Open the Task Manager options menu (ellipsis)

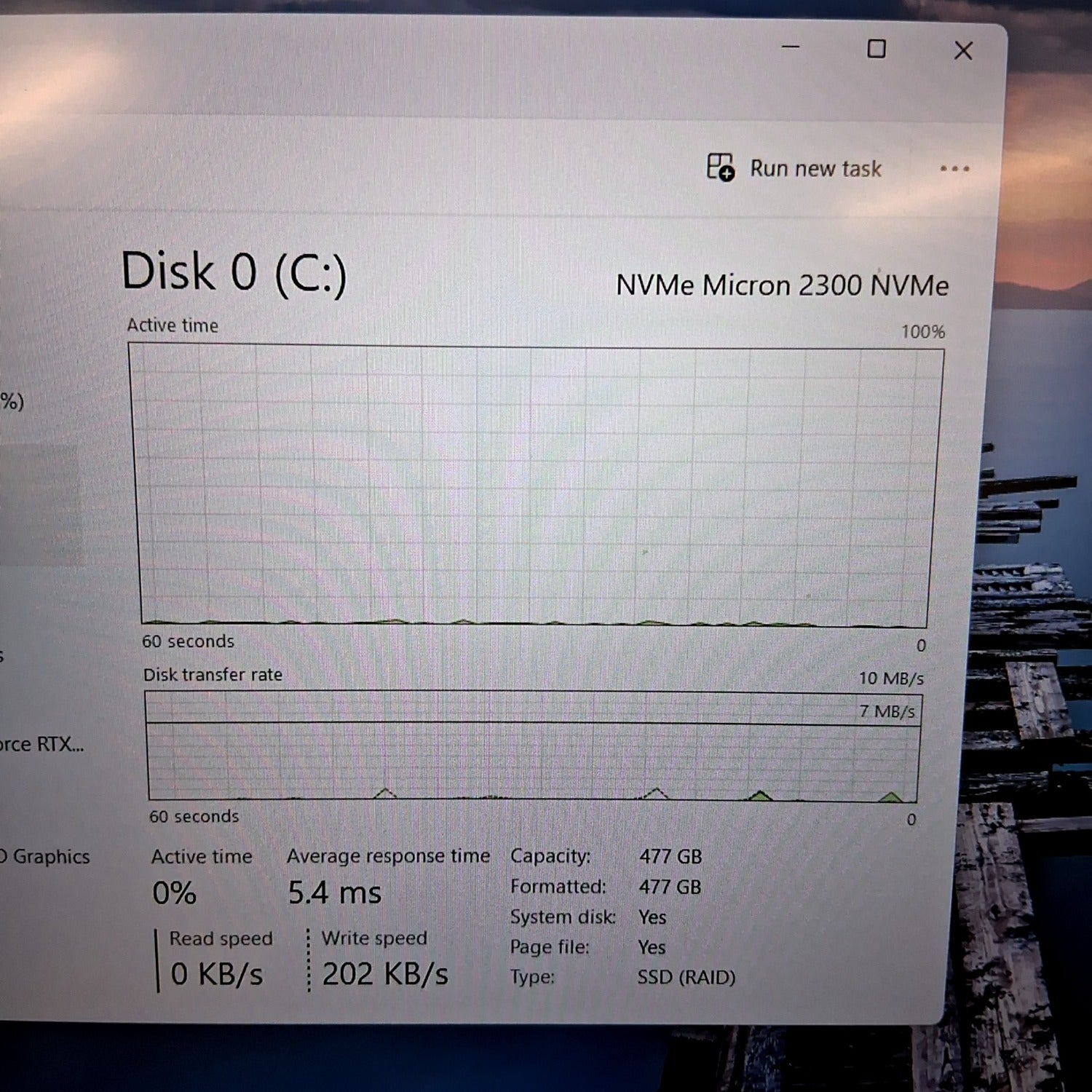point(954,169)
